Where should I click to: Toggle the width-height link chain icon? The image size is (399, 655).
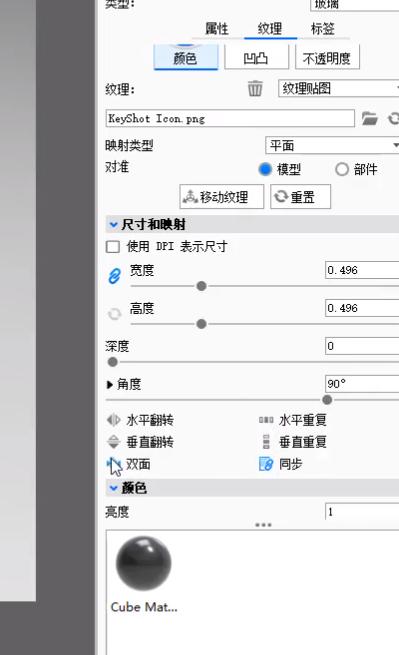coord(114,276)
